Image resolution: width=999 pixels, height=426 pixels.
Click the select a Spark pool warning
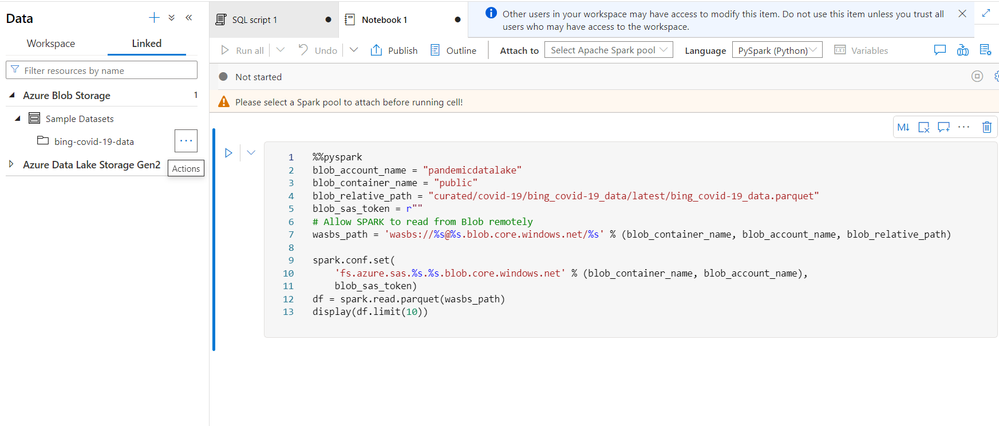[x=349, y=102]
